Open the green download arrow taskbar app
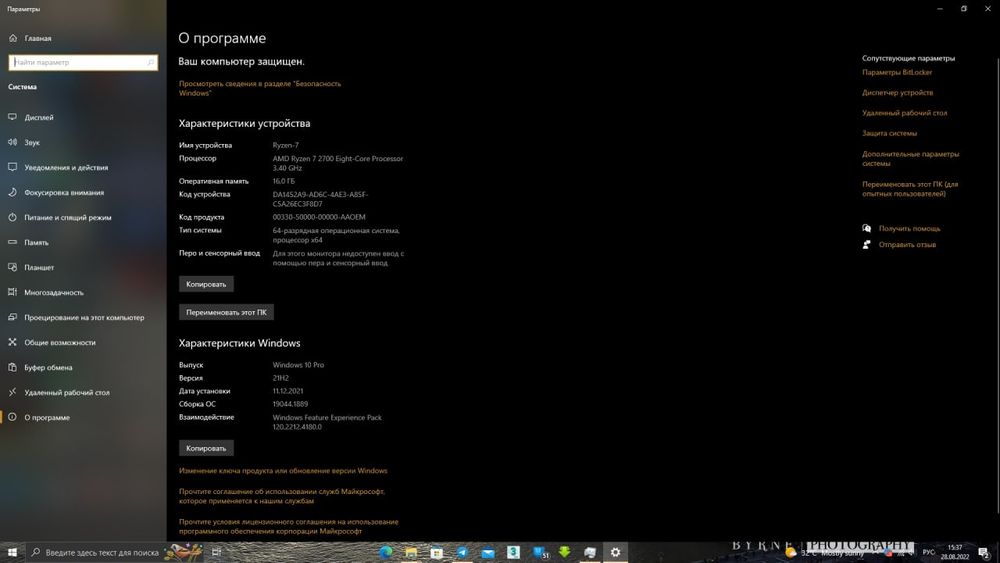This screenshot has height=563, width=1000. (565, 552)
